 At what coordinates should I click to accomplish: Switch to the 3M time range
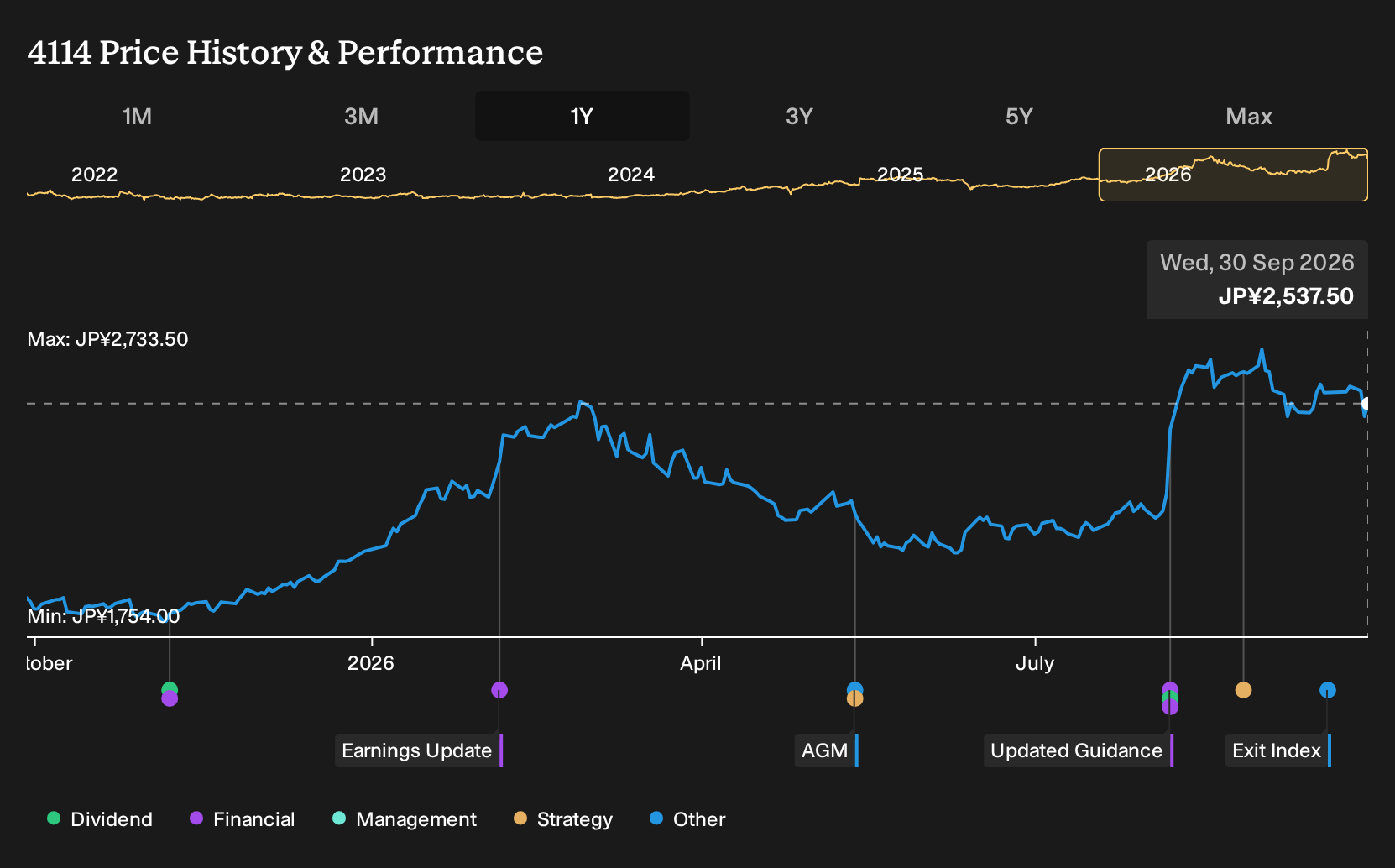click(361, 116)
